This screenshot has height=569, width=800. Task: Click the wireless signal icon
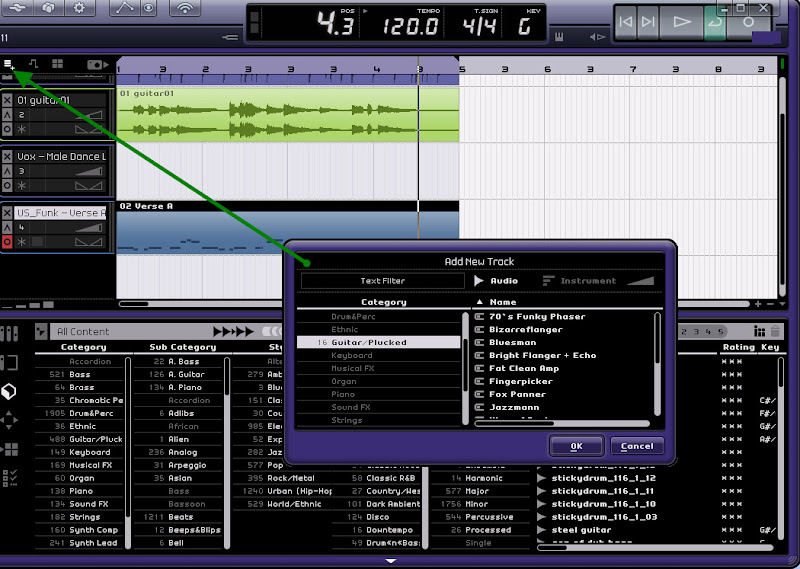point(185,8)
